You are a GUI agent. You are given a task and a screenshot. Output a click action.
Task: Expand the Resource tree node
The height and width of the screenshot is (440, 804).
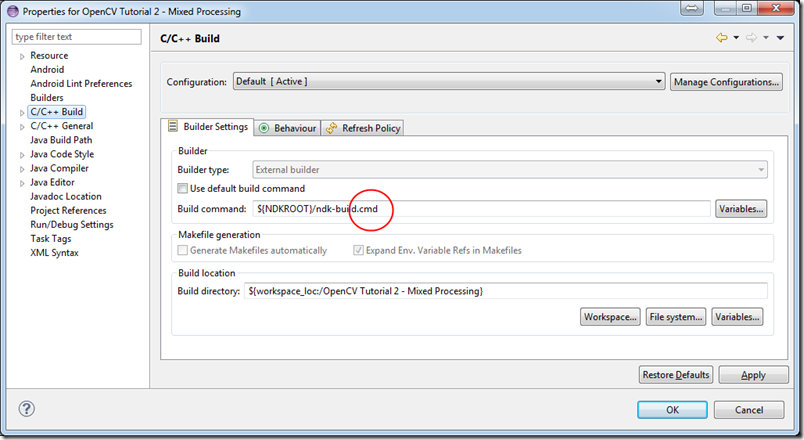pos(22,56)
